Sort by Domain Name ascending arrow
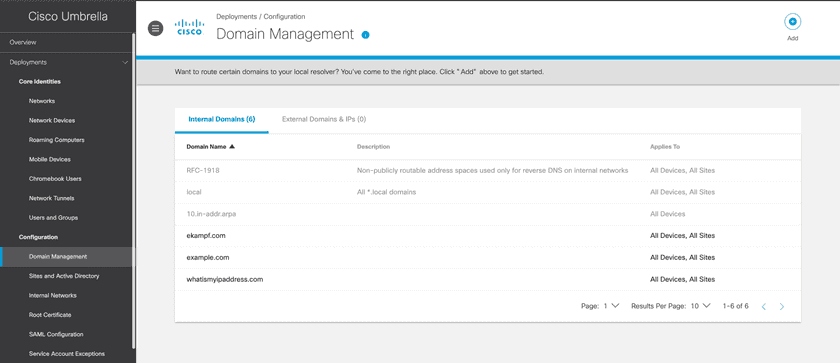Image resolution: width=840 pixels, height=363 pixels. (x=231, y=147)
